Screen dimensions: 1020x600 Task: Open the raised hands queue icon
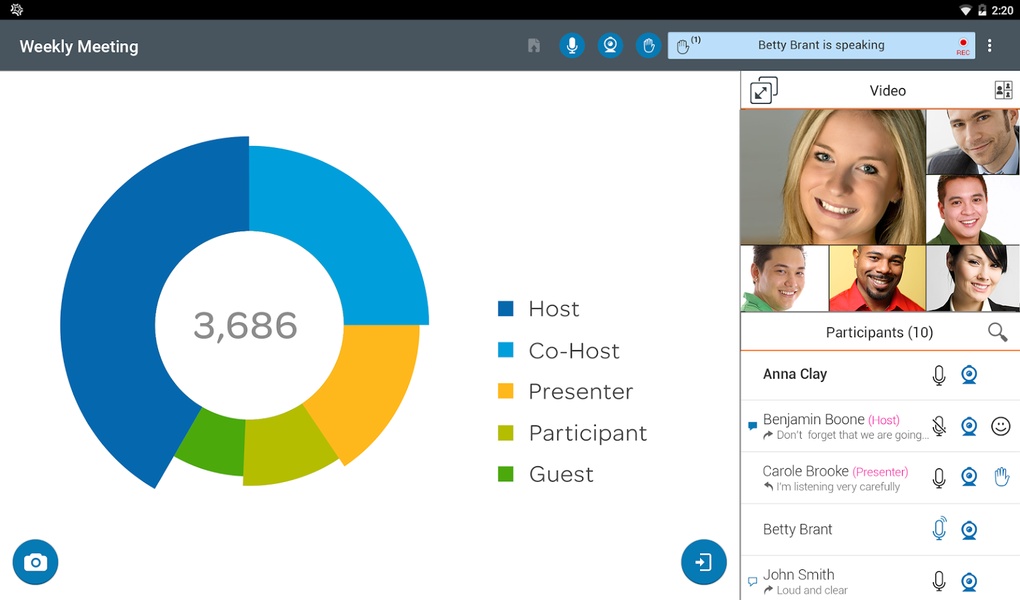pos(688,45)
